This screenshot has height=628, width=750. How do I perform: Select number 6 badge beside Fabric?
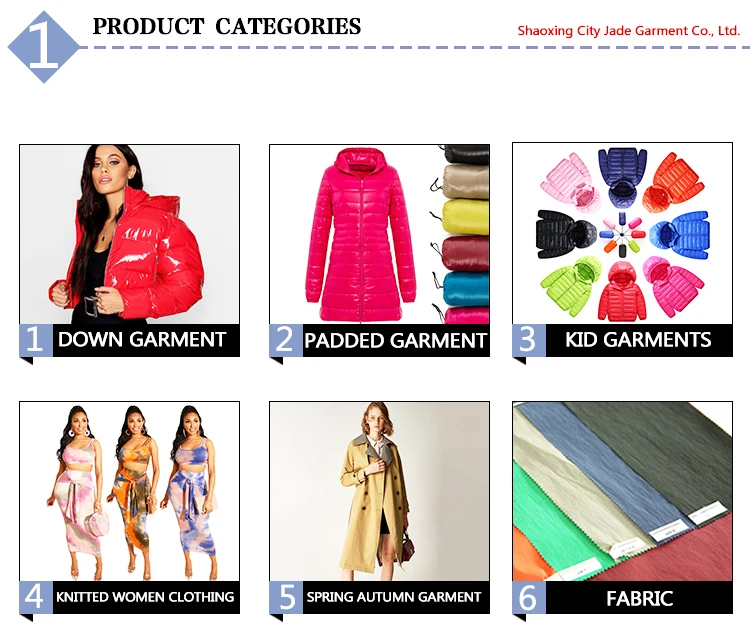pyautogui.click(x=529, y=597)
